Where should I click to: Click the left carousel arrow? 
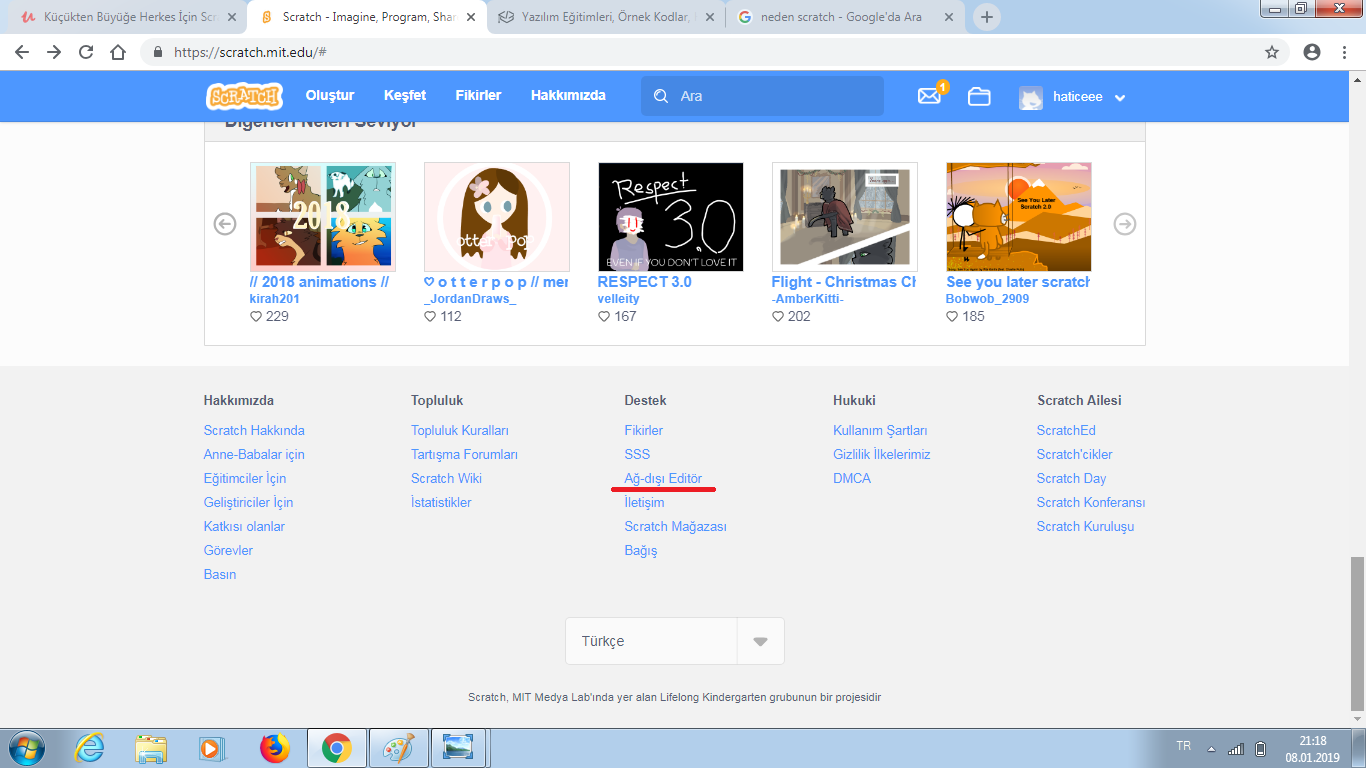point(225,224)
